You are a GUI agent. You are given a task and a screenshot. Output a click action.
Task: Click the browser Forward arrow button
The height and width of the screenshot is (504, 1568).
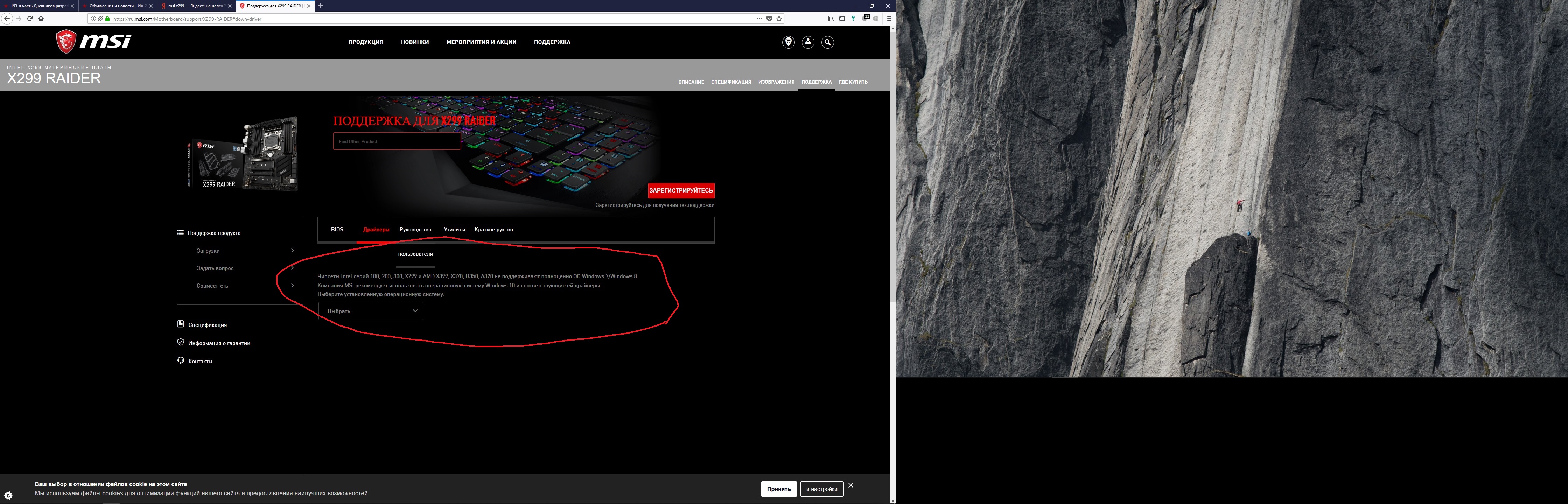coord(18,19)
